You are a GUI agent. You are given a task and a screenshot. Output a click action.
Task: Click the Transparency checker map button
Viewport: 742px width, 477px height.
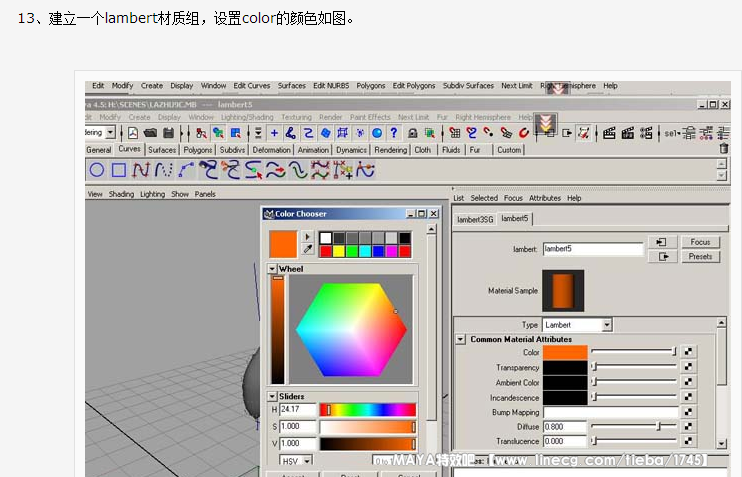point(688,368)
